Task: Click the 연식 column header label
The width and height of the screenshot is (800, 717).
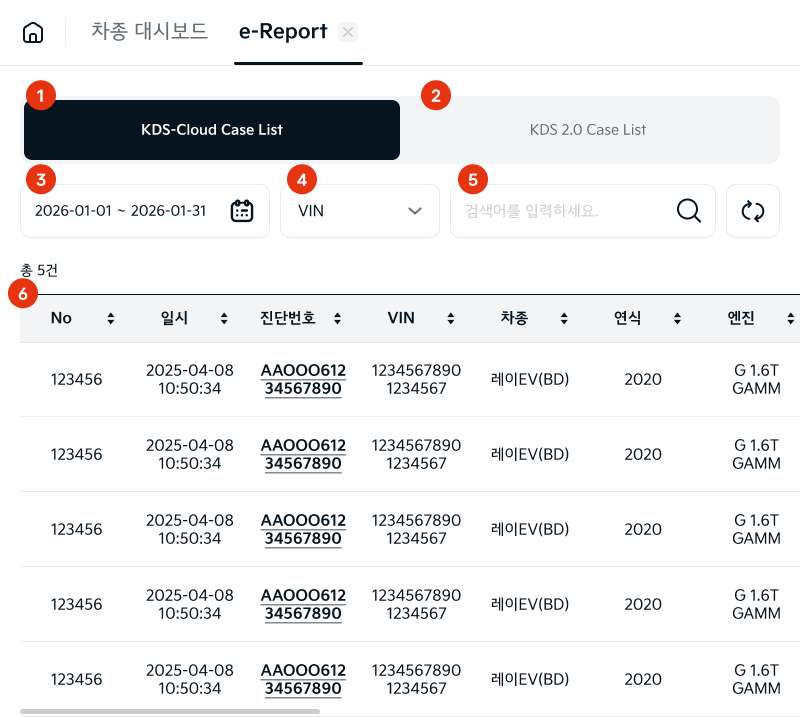Action: 628,318
